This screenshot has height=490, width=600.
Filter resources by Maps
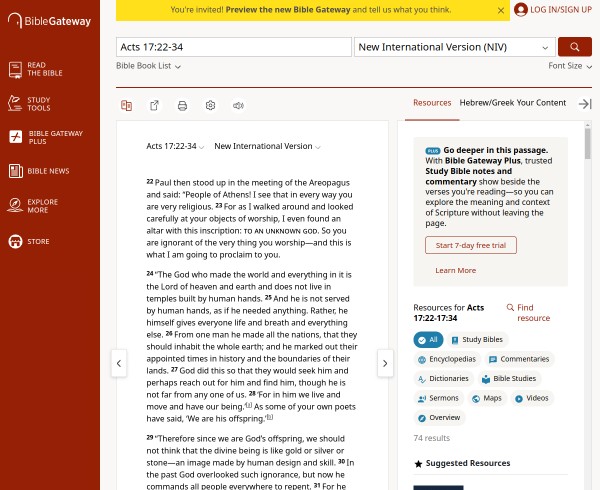click(487, 398)
